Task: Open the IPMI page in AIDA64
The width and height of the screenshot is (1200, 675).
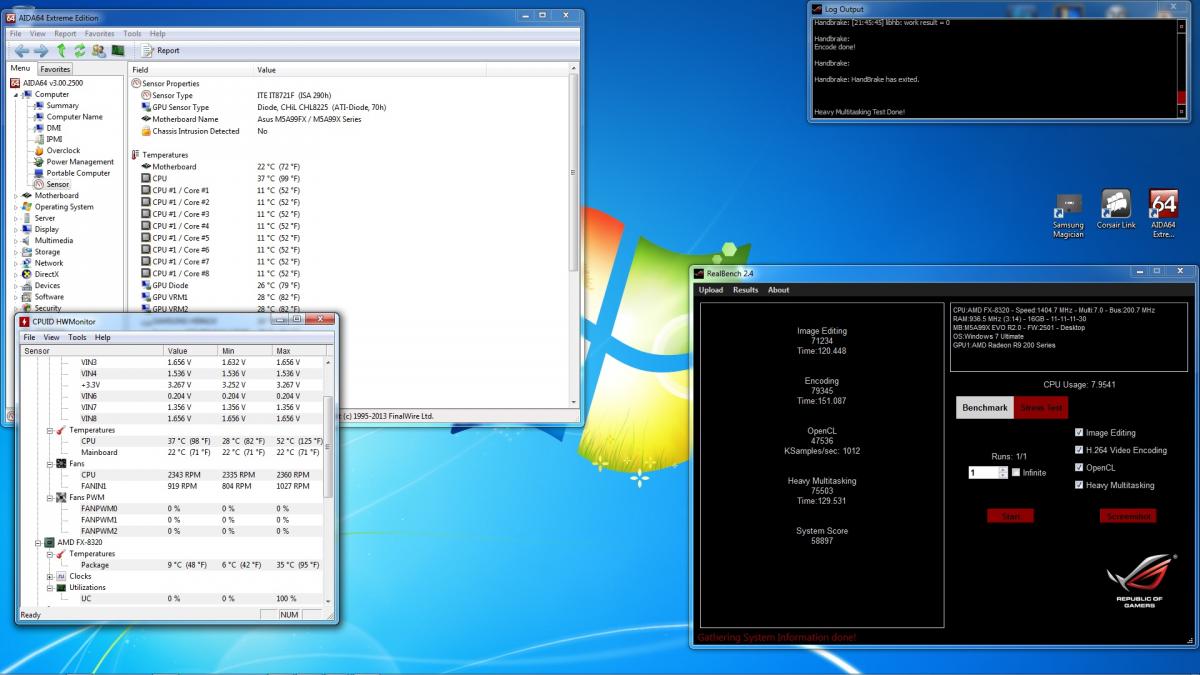Action: point(54,139)
